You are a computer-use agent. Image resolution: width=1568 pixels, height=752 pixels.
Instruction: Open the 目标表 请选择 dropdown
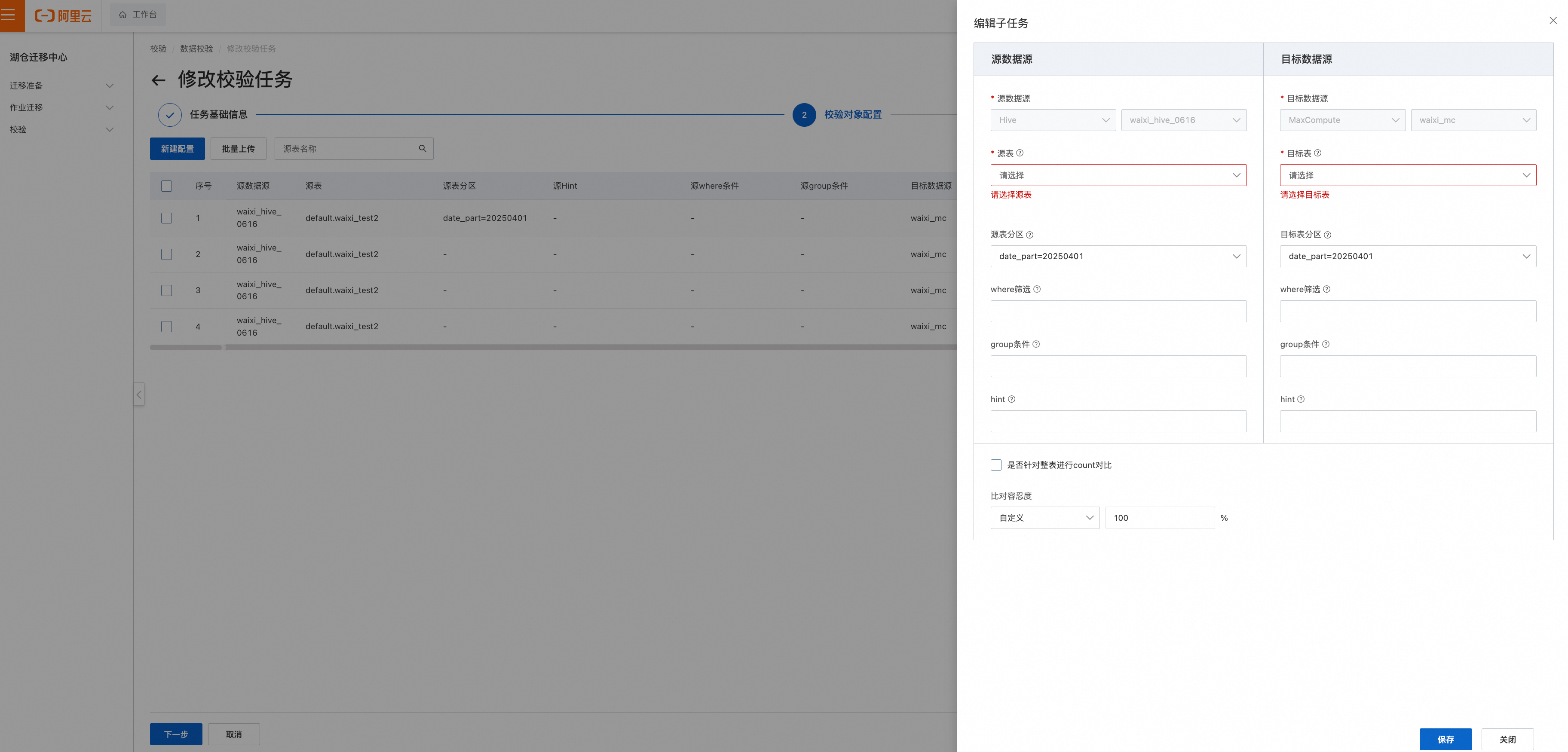tap(1408, 175)
